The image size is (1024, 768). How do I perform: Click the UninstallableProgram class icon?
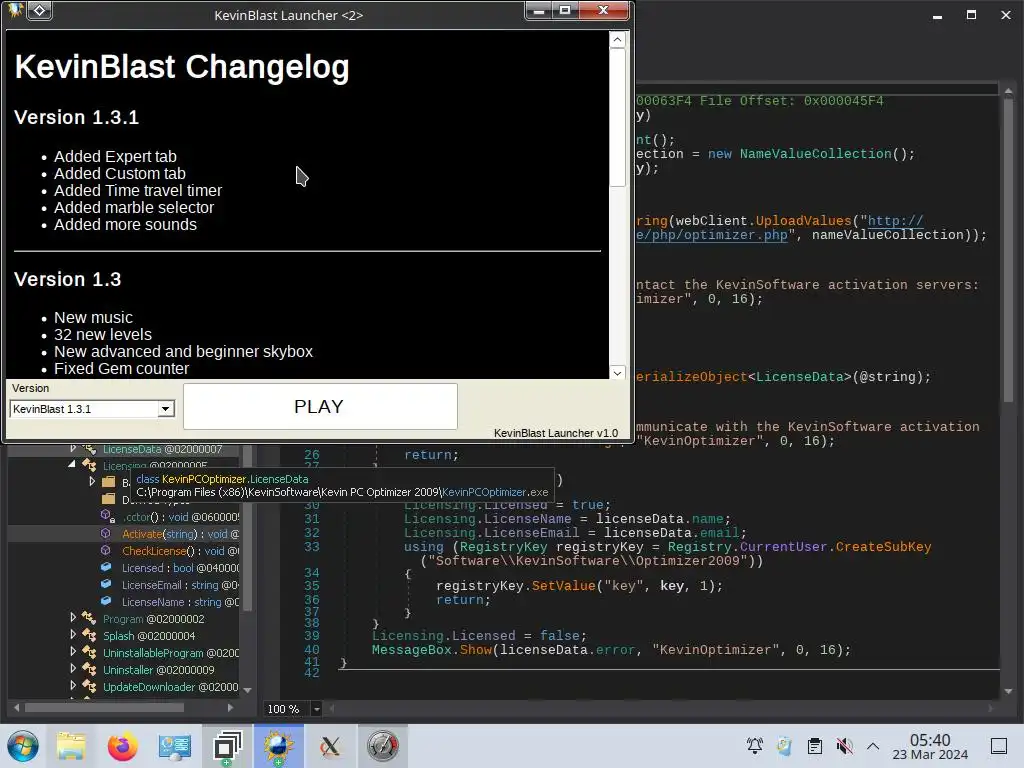click(89, 652)
